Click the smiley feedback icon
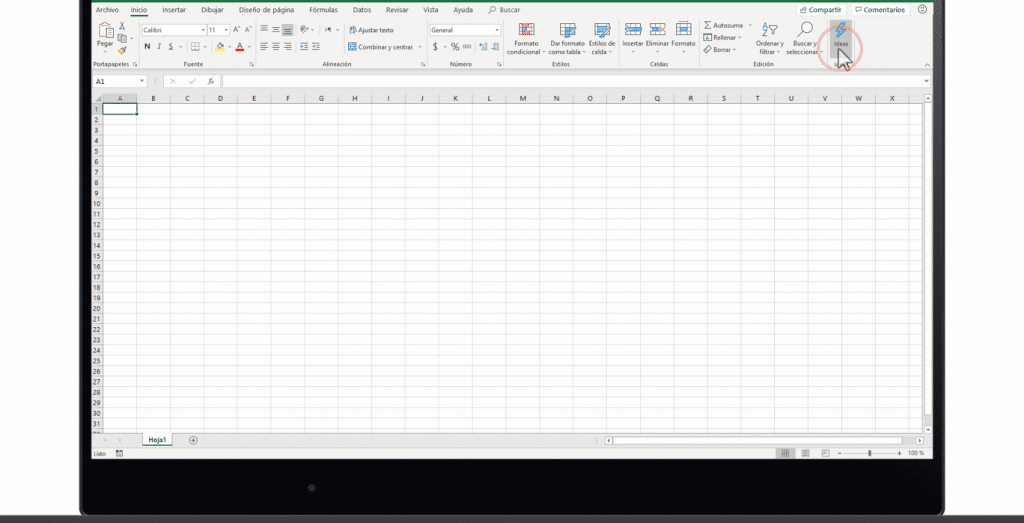Screen dimensions: 1024x523 [923, 9]
